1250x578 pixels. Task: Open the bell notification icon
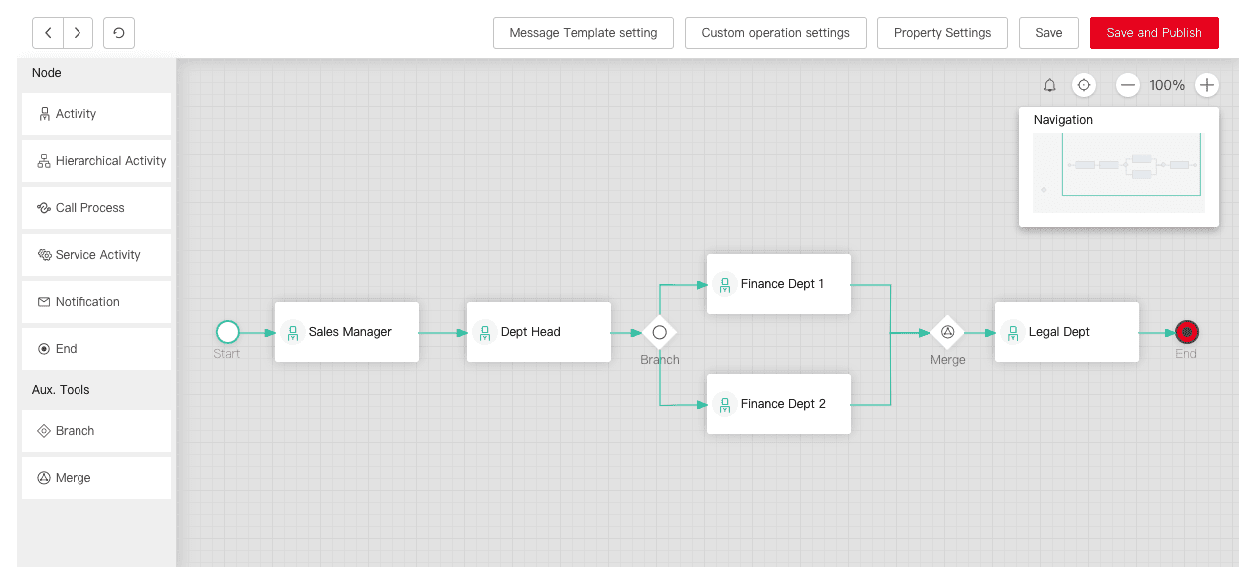pos(1050,85)
